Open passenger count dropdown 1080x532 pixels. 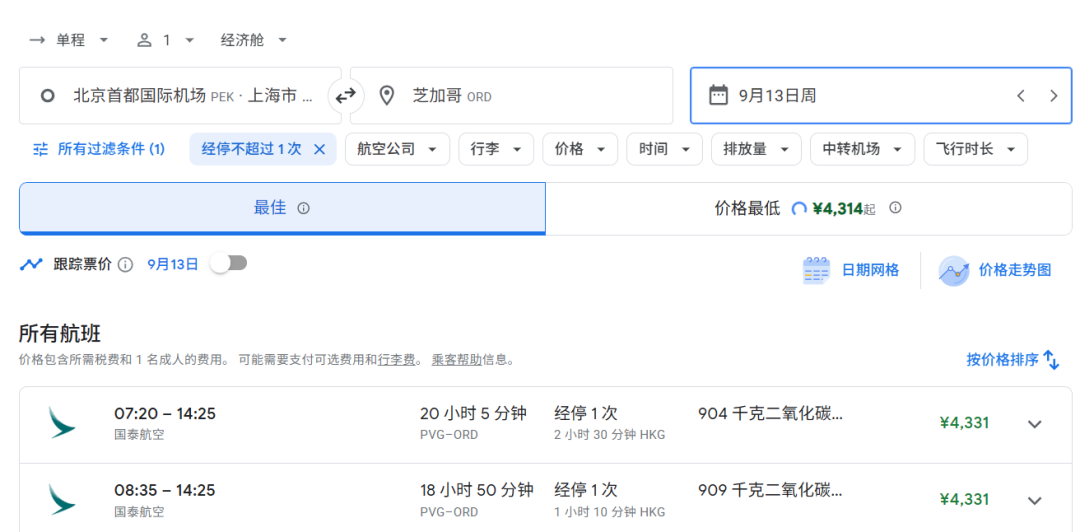coord(166,40)
